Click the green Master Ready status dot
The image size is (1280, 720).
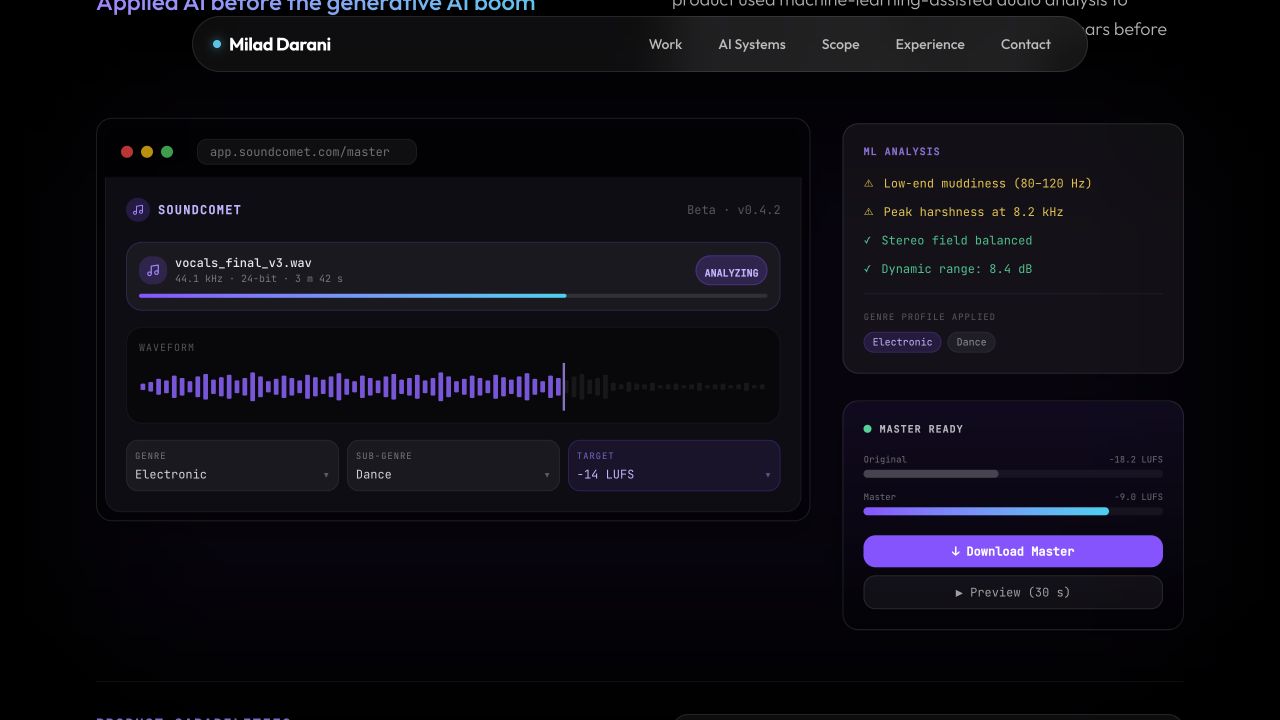(868, 429)
